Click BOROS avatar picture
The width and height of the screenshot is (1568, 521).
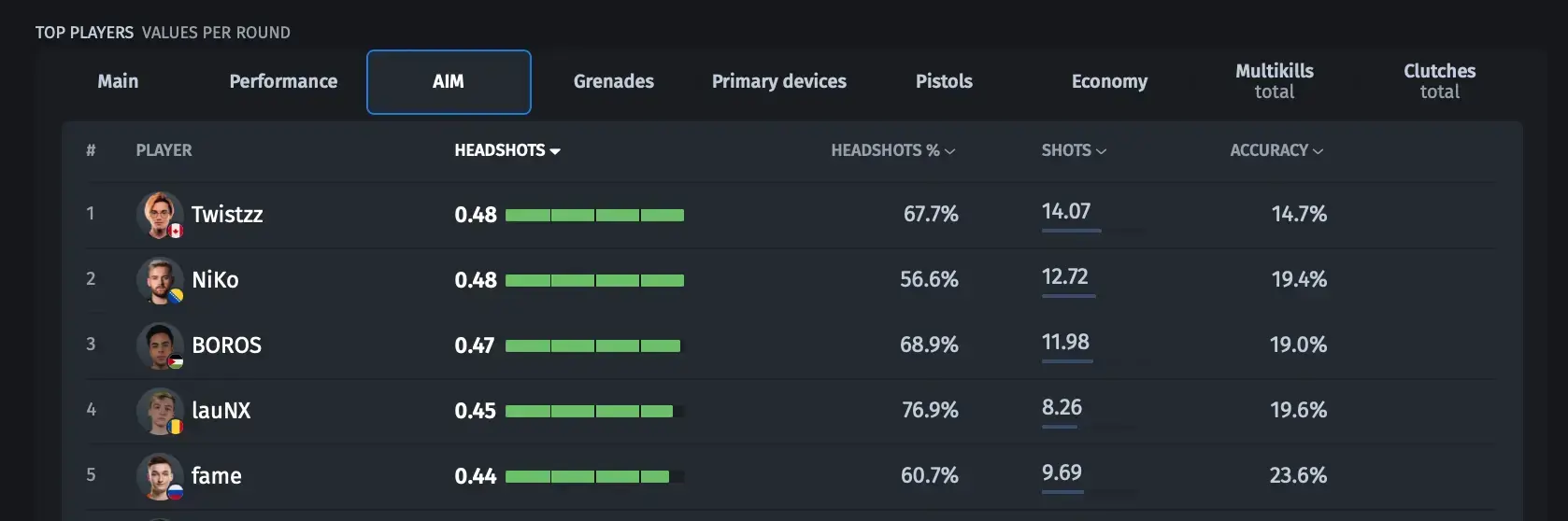[x=160, y=345]
